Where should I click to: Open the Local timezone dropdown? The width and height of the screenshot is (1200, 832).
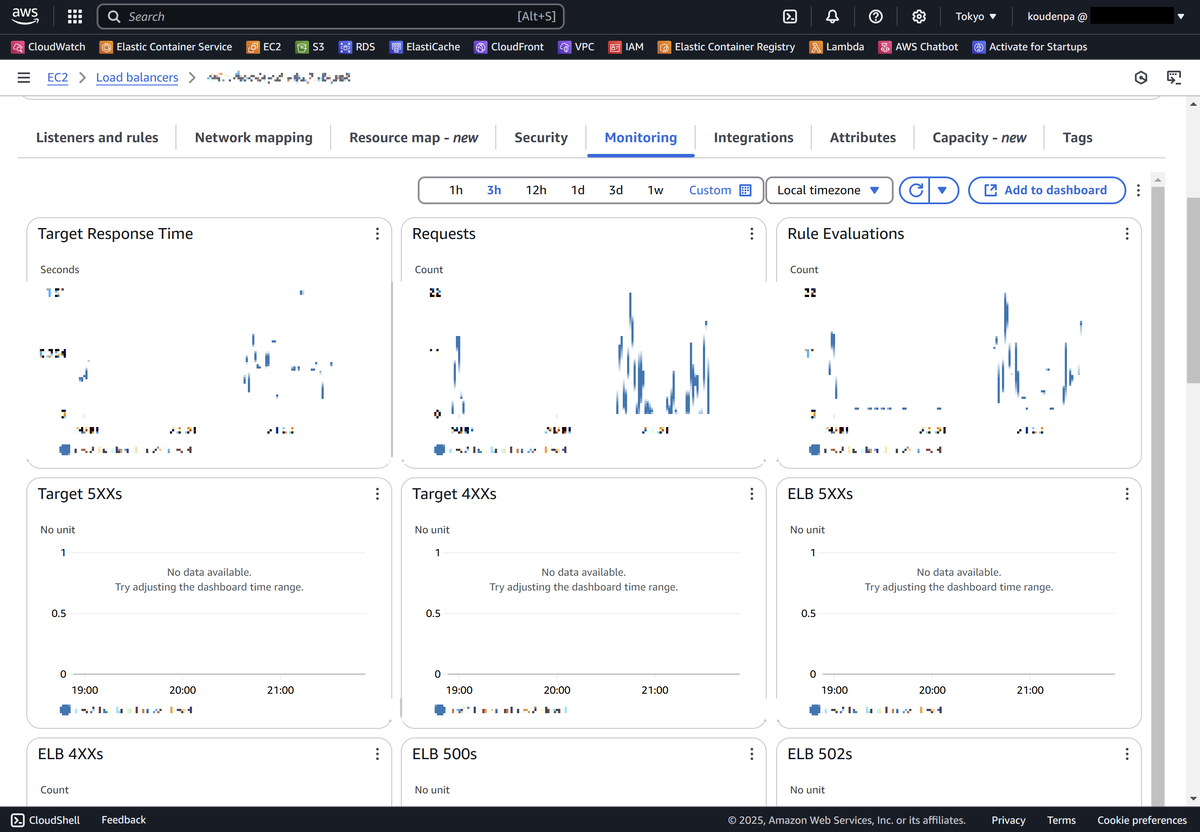point(828,189)
